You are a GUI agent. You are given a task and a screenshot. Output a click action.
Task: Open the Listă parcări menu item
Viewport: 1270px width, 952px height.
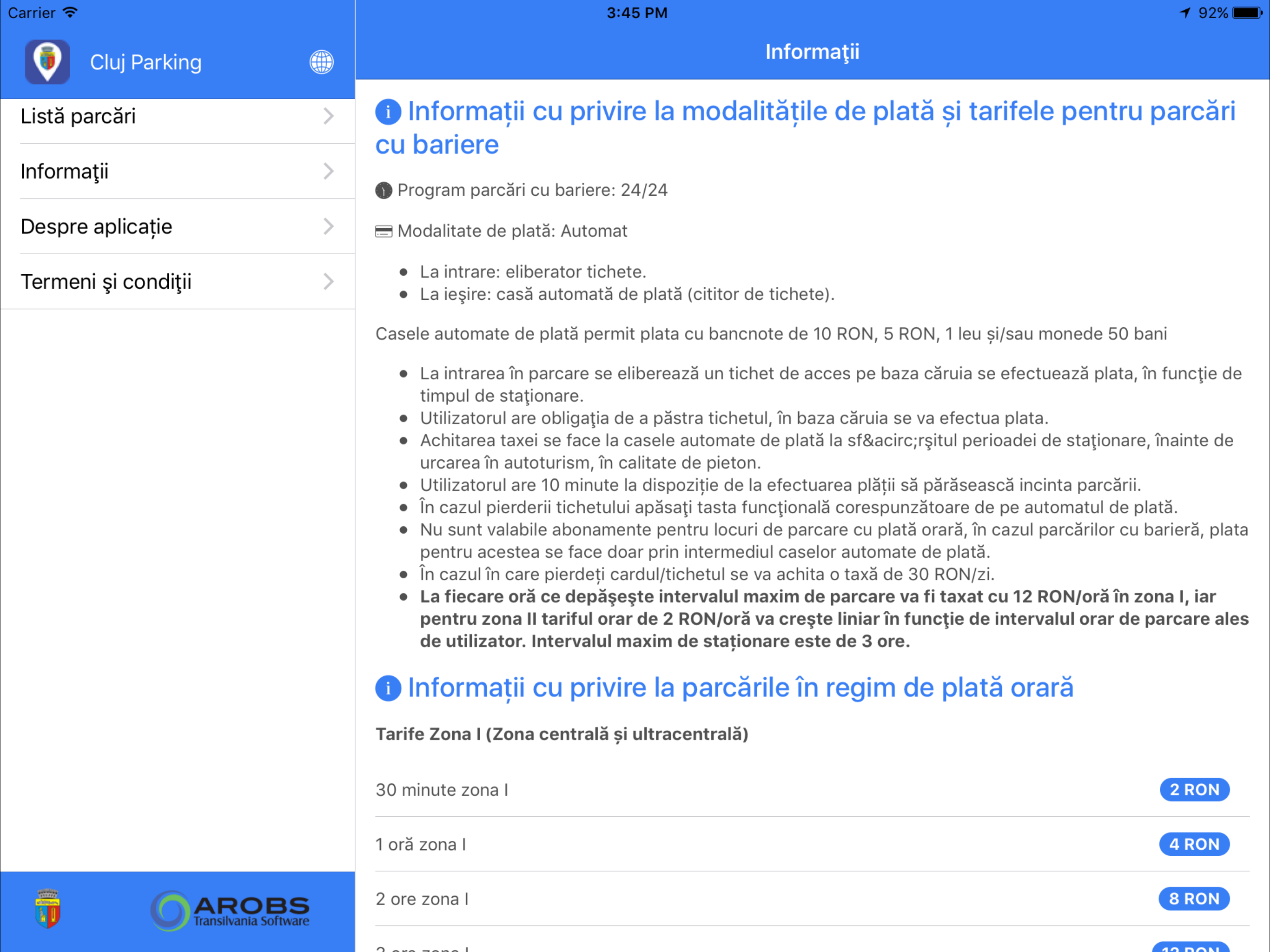pyautogui.click(x=79, y=117)
